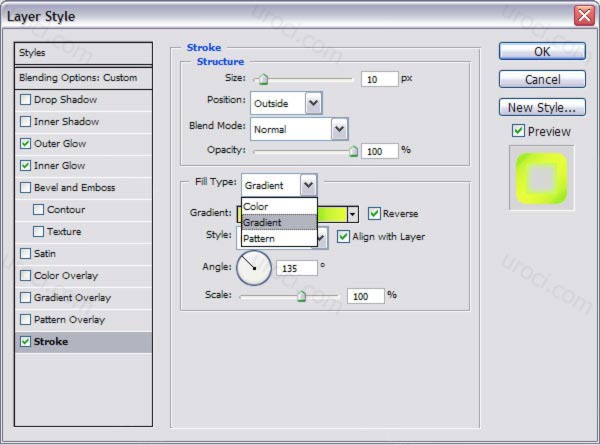Image resolution: width=600 pixels, height=445 pixels.
Task: Turn on Color Overlay checkbox
Action: [x=25, y=275]
